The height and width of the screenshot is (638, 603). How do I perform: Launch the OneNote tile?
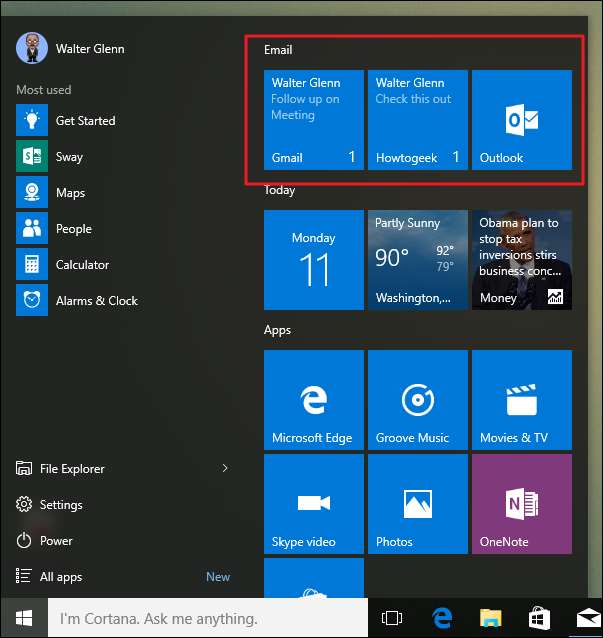(521, 504)
